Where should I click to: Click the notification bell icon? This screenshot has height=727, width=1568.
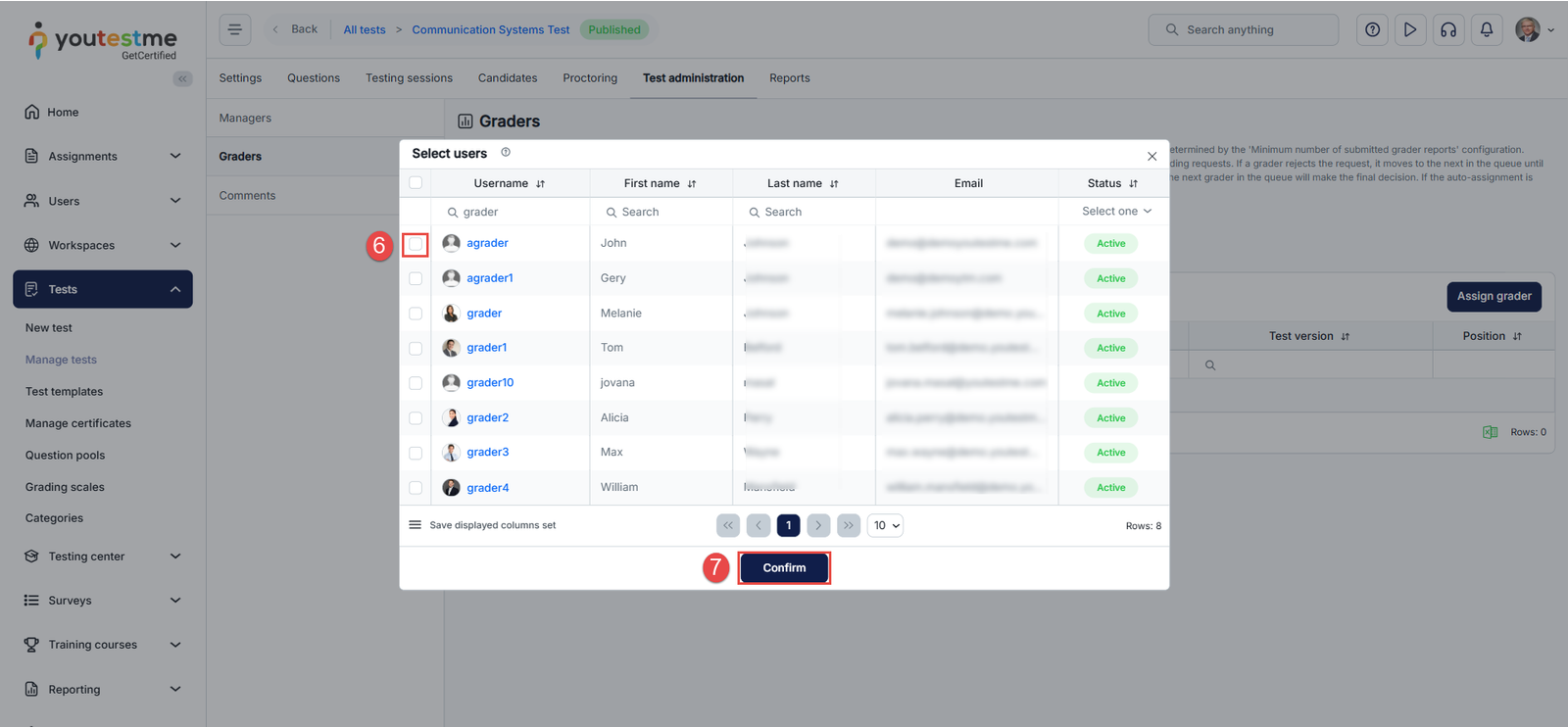[1486, 29]
